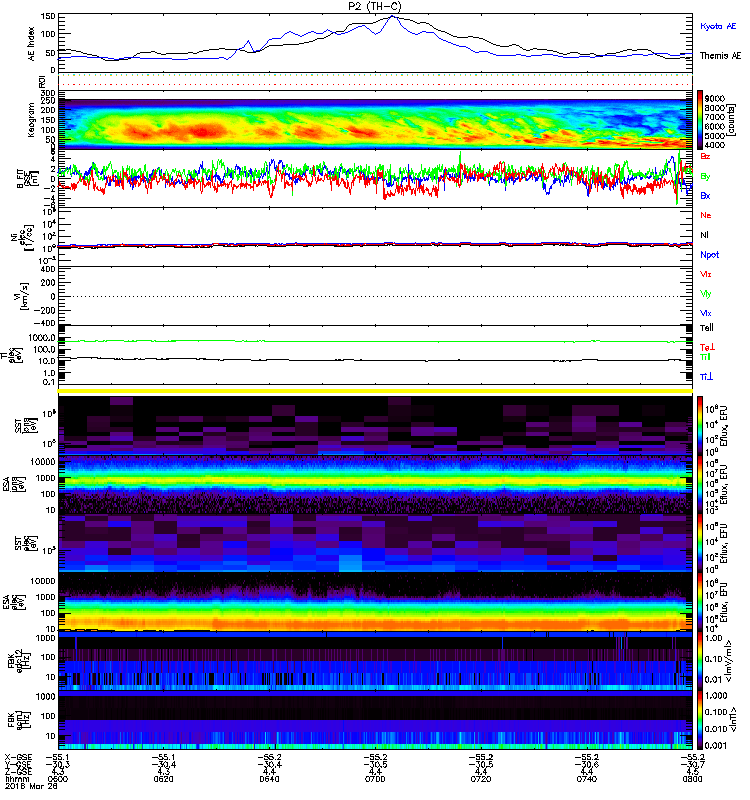Click the 0740 time tick label
Screen dimensions: 750x800
(x=587, y=779)
